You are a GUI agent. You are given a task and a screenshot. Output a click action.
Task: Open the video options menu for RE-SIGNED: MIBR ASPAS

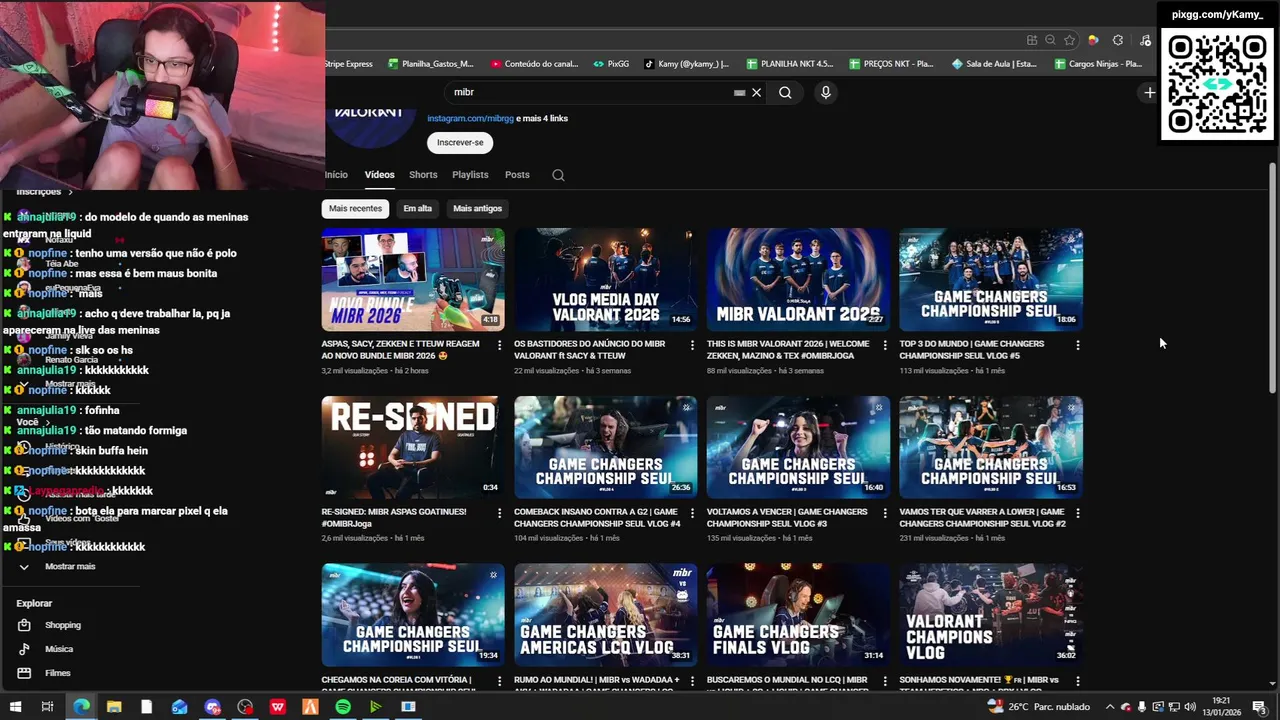[x=500, y=513]
